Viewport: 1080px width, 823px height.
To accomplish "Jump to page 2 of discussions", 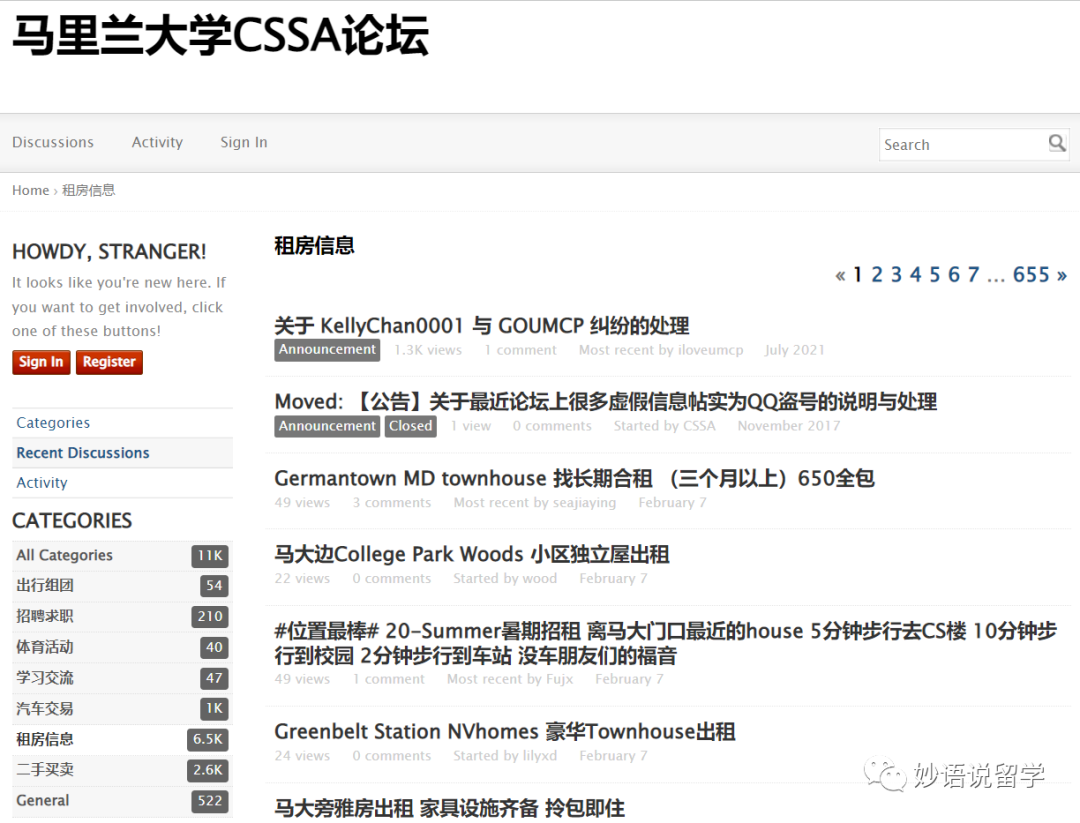I will (x=877, y=275).
